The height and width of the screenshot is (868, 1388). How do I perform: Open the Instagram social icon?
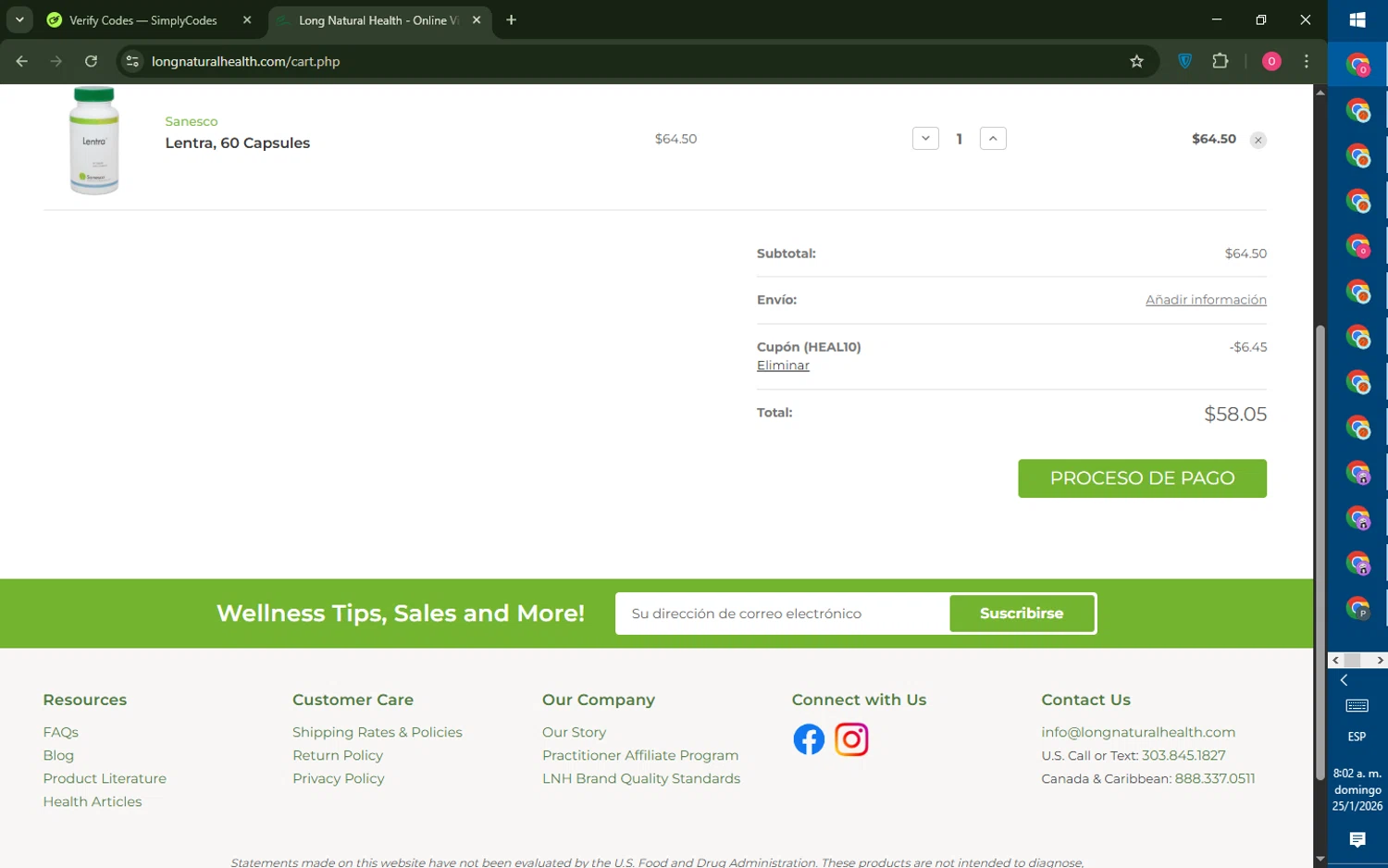[x=851, y=739]
